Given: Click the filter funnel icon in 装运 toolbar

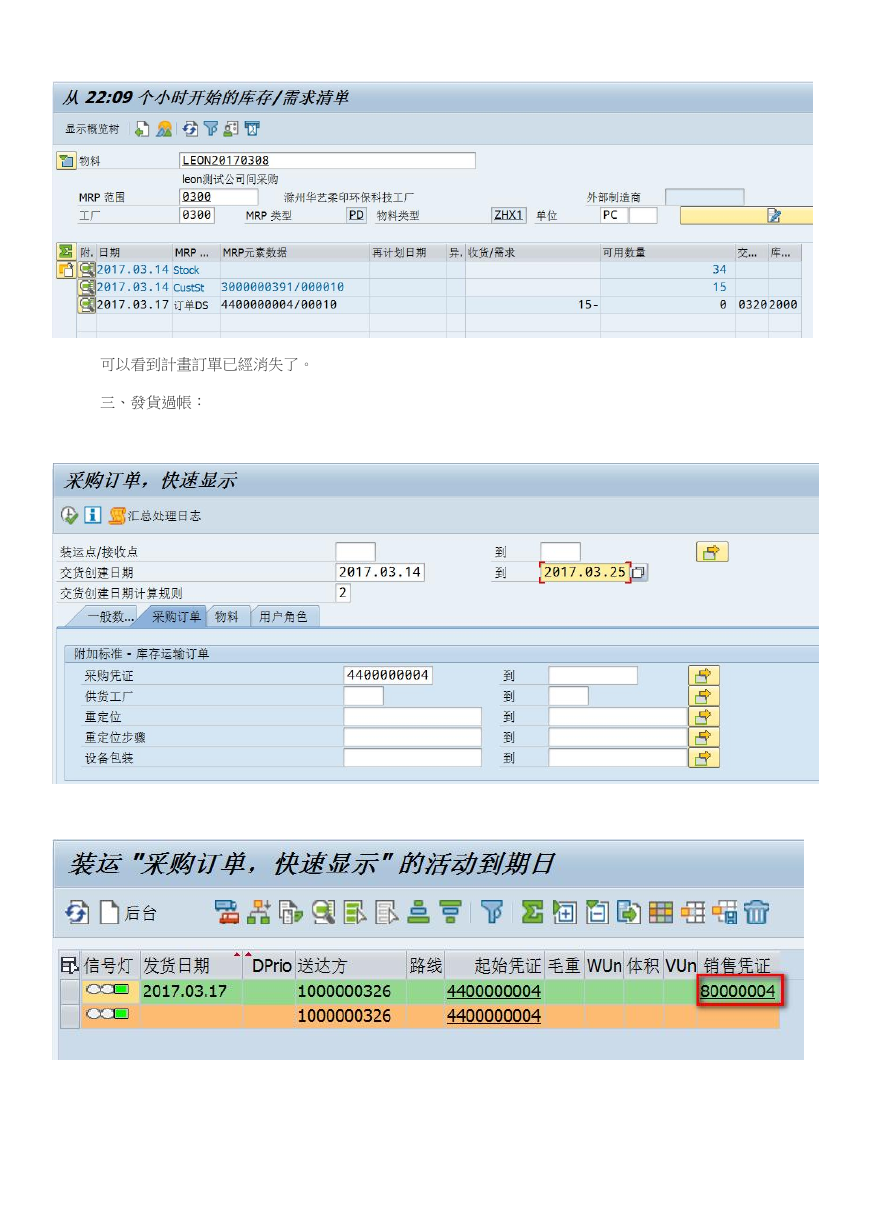Looking at the screenshot, I should pos(491,912).
